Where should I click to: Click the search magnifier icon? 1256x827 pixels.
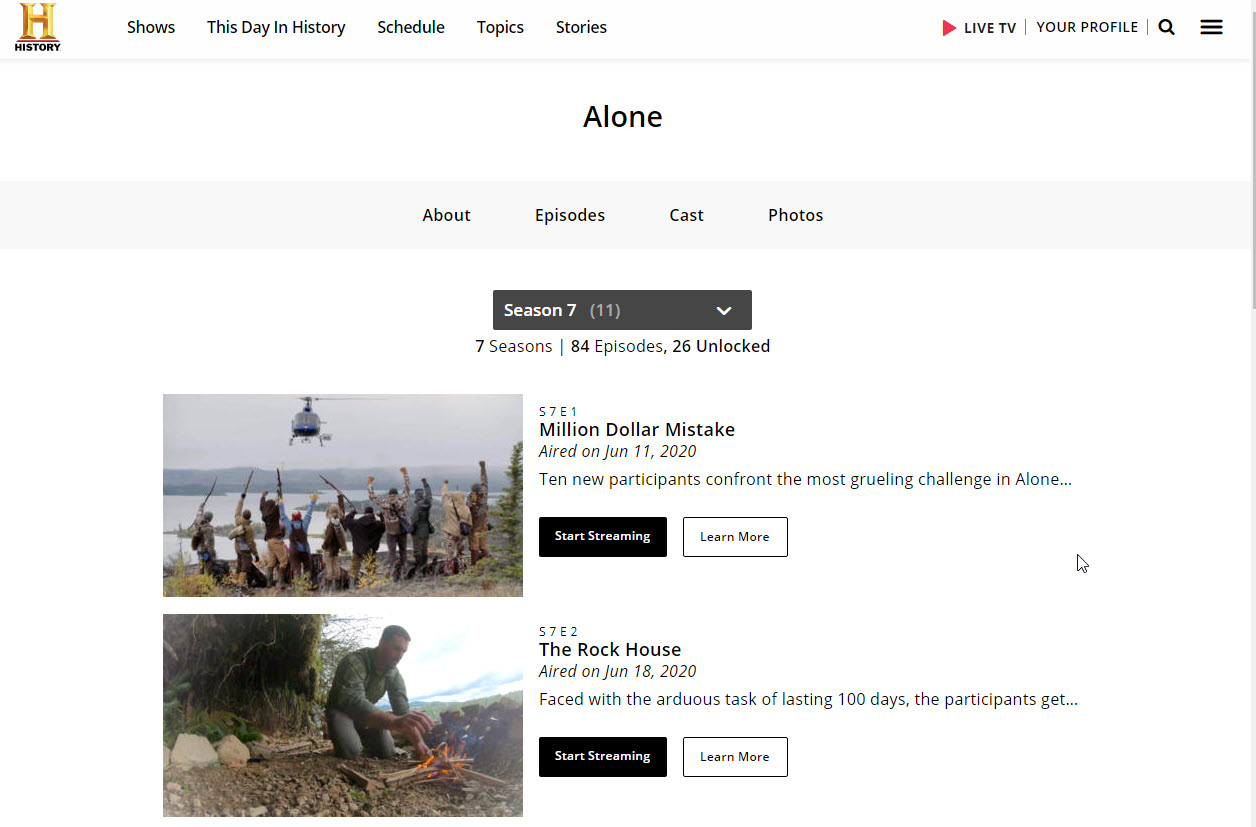pyautogui.click(x=1166, y=27)
